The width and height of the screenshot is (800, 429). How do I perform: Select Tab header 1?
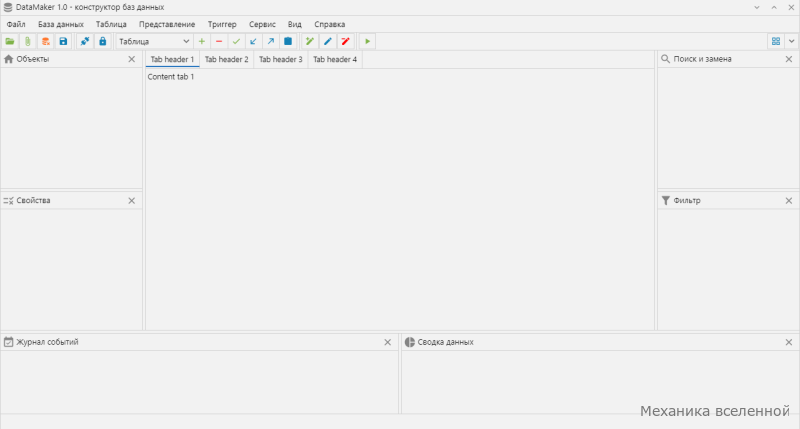coord(172,59)
